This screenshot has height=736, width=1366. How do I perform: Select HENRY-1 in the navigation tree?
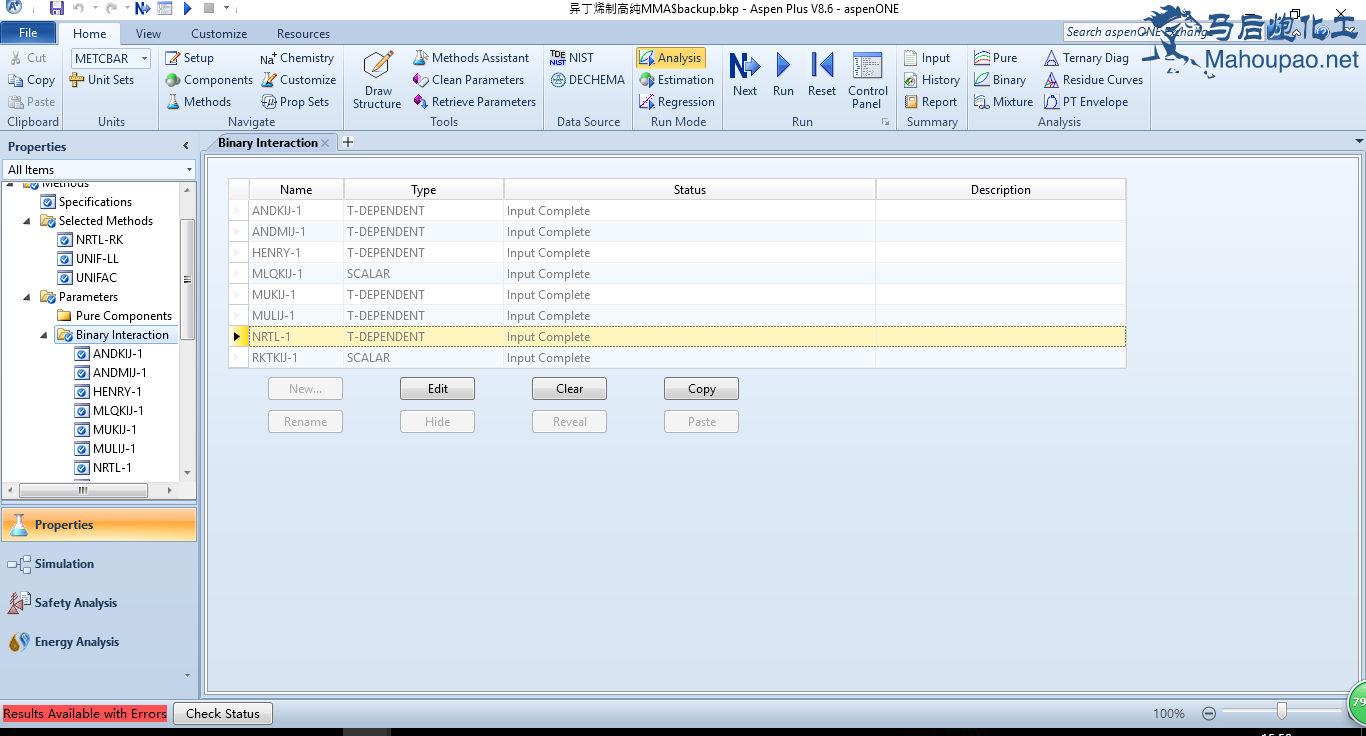(117, 392)
